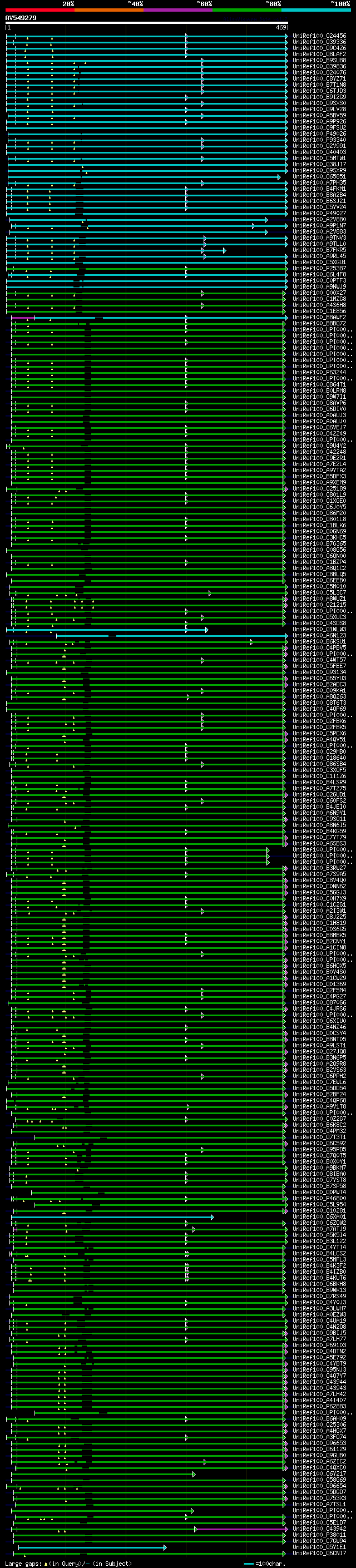Click the cyan ~100% identity legend bar
The width and height of the screenshot is (356, 1568).
point(316,10)
